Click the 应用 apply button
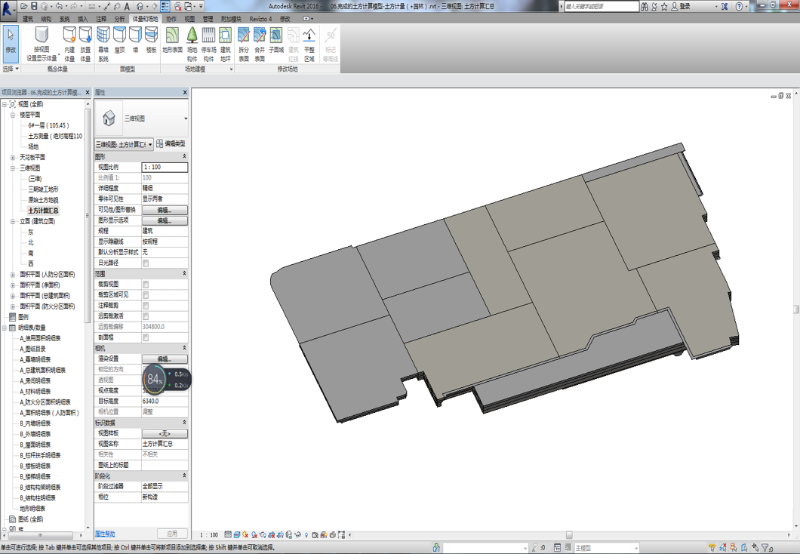This screenshot has width=800, height=554. [x=172, y=534]
